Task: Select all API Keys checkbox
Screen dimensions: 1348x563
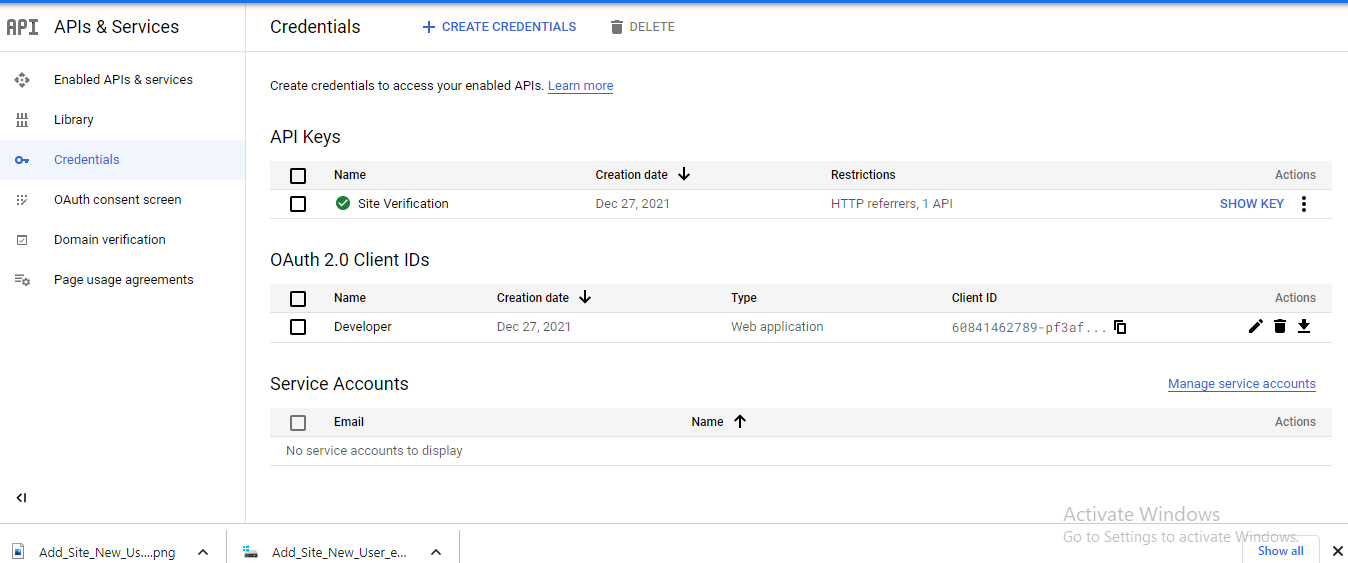Action: (298, 176)
